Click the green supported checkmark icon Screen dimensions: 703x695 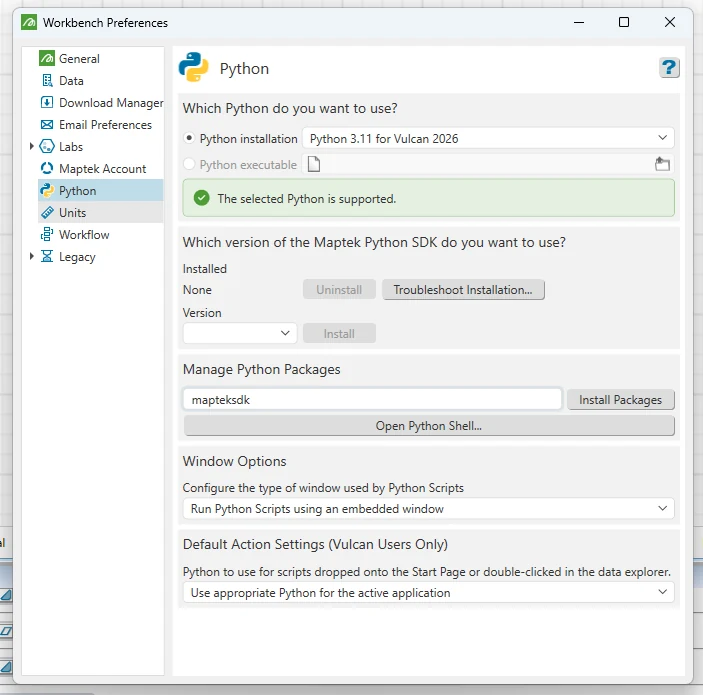pyautogui.click(x=201, y=198)
